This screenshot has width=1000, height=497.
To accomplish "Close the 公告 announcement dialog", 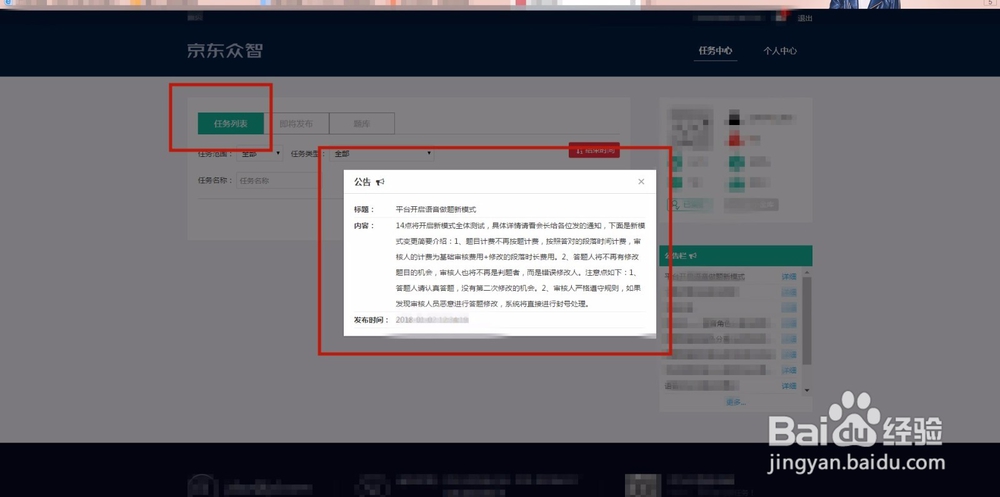I will [641, 182].
